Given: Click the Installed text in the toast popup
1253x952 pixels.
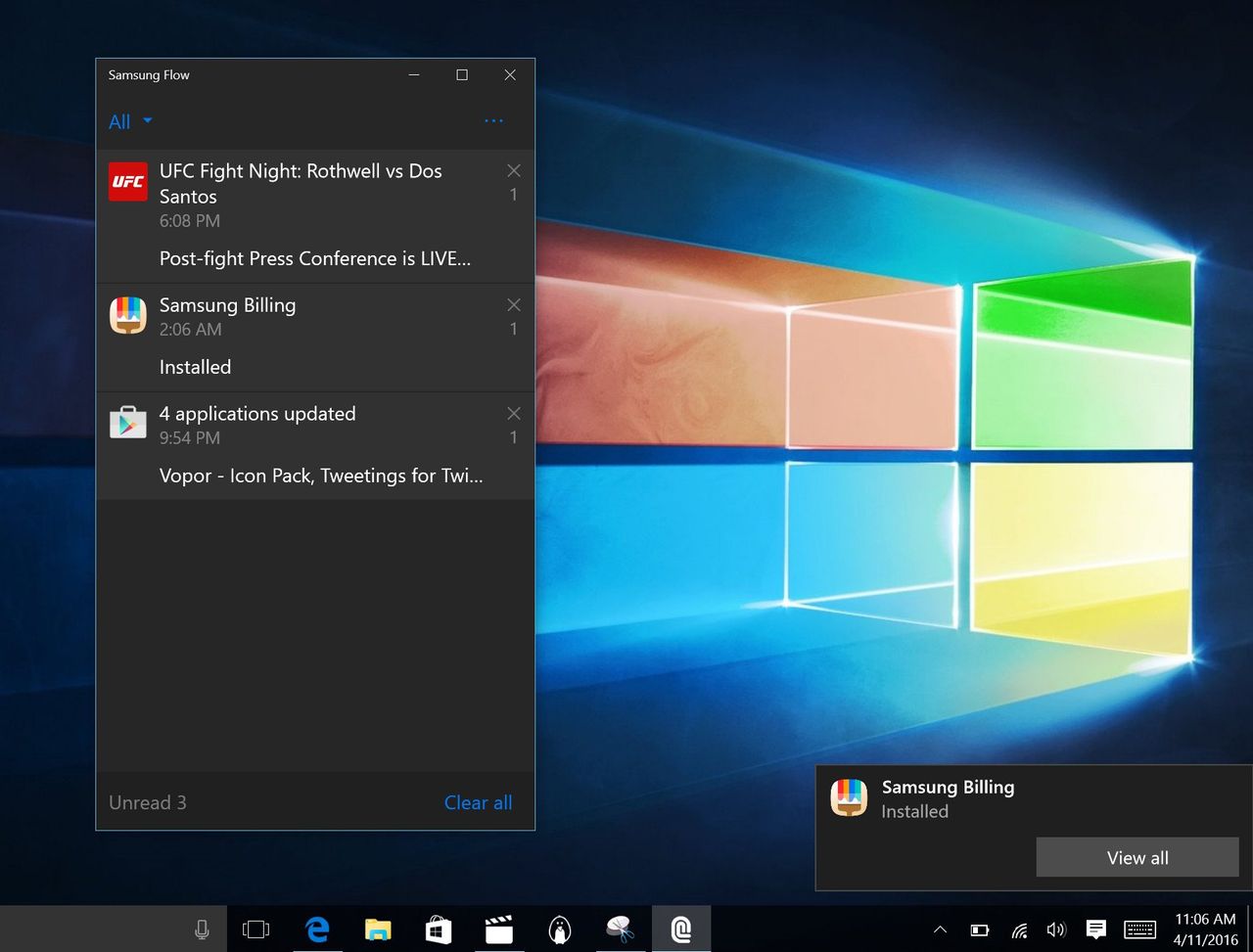Looking at the screenshot, I should pyautogui.click(x=914, y=811).
